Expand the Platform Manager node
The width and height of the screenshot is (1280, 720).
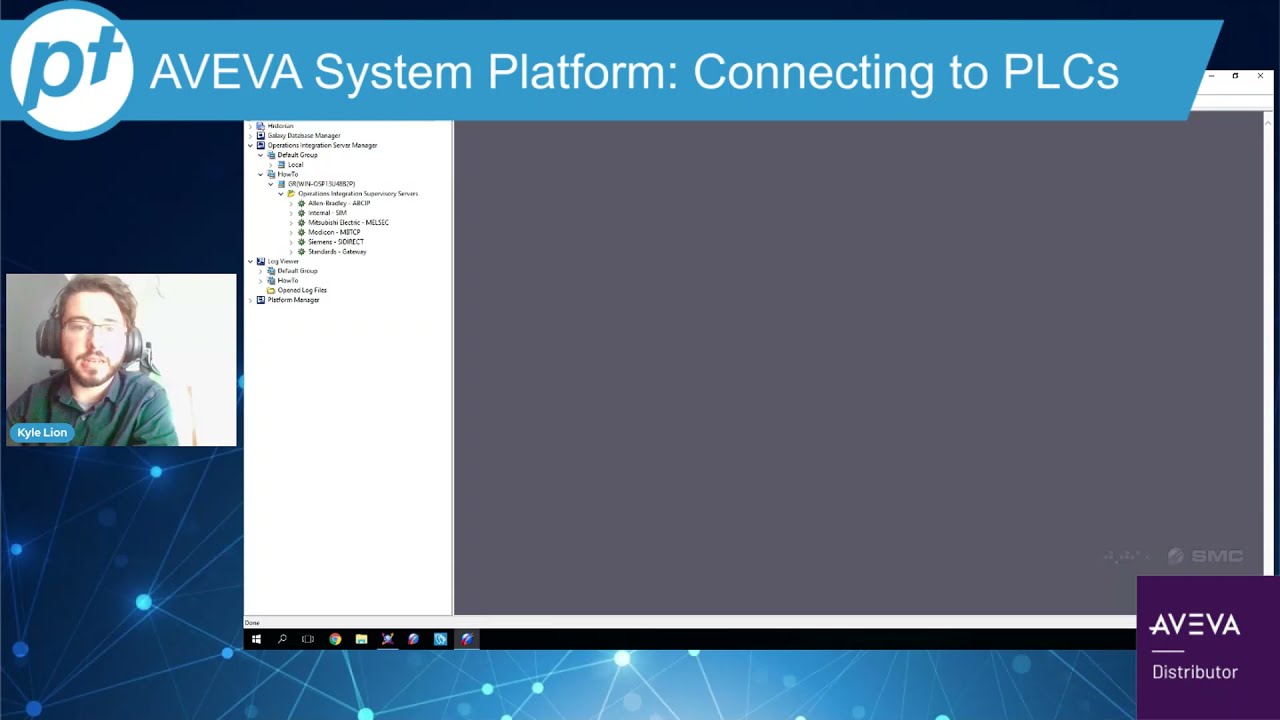[250, 300]
